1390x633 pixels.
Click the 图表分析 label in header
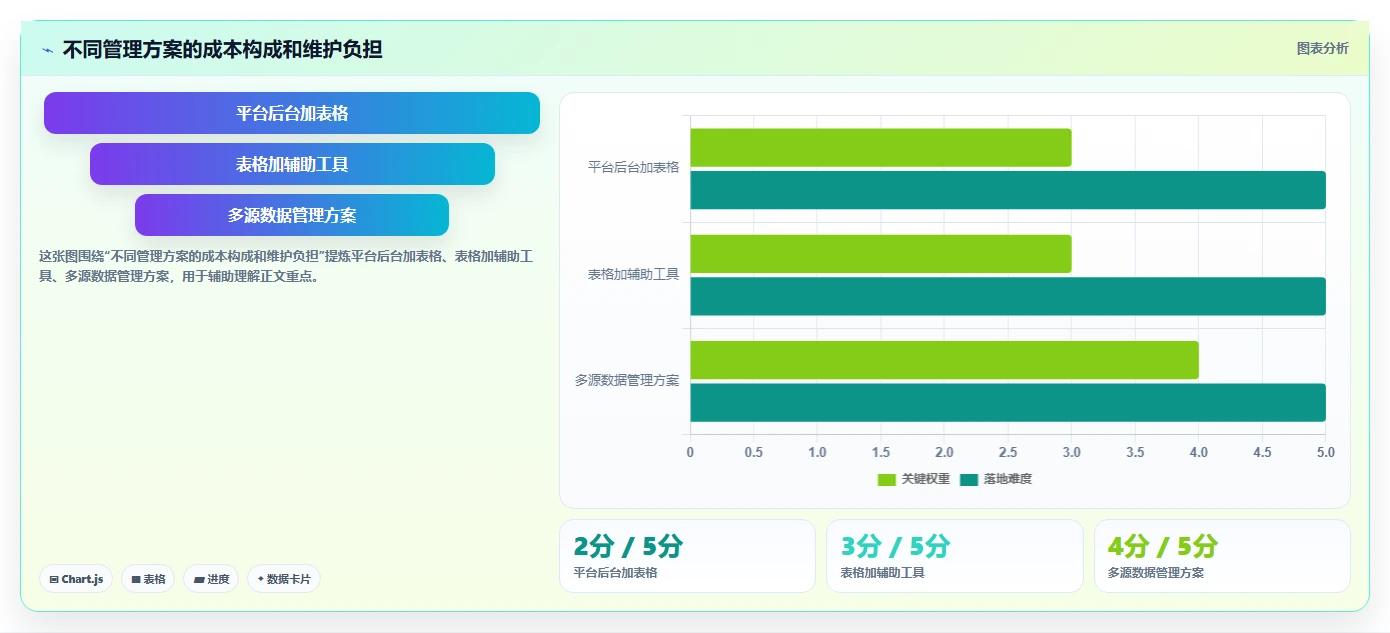[1322, 48]
